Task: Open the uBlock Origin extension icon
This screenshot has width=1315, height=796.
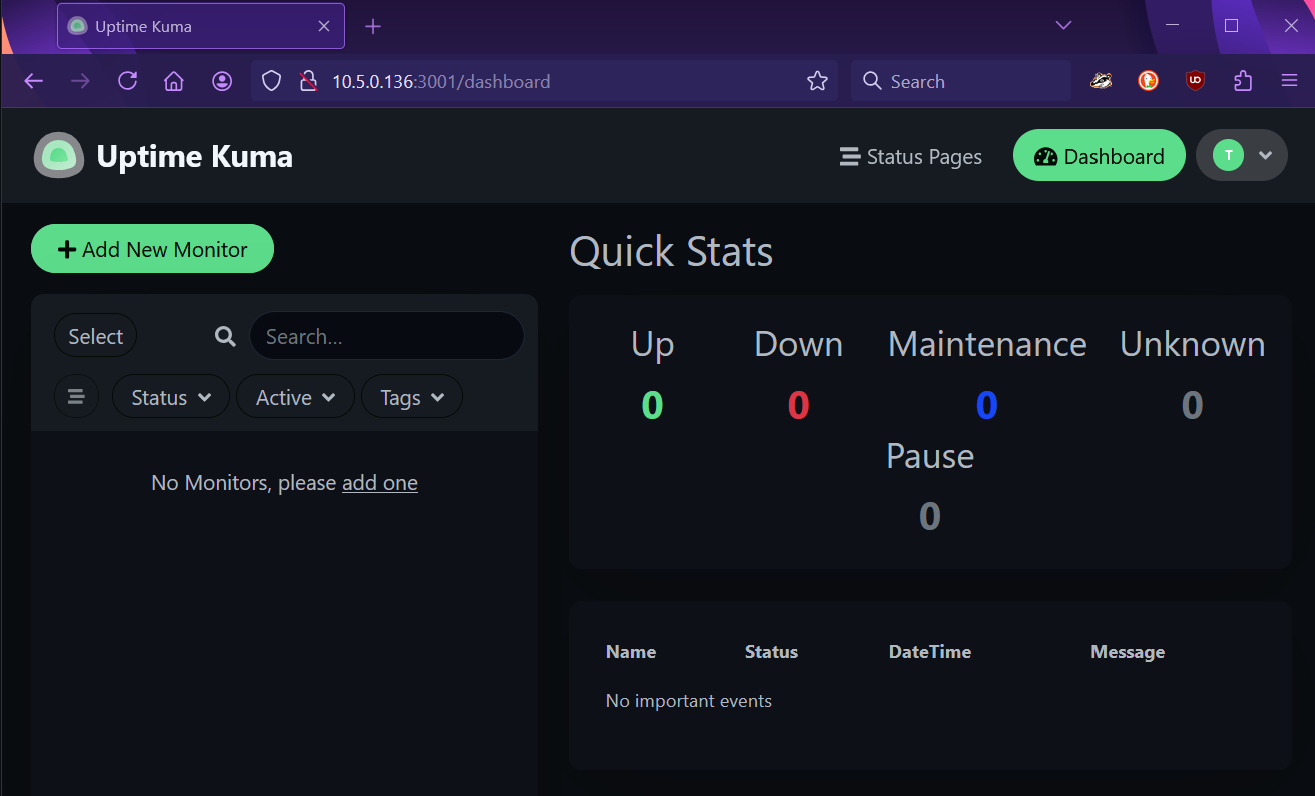Action: pos(1195,82)
